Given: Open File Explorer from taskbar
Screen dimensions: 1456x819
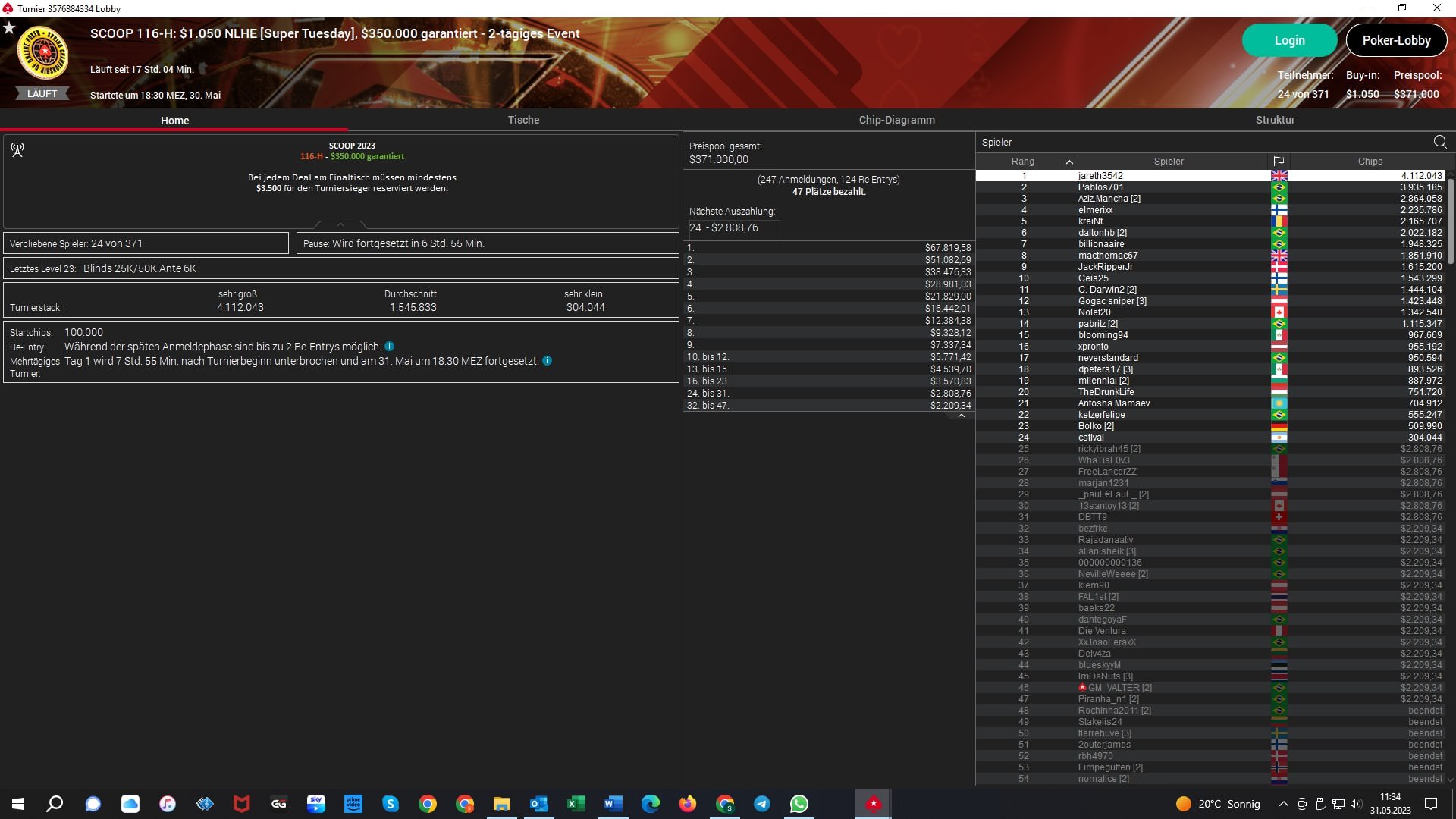Looking at the screenshot, I should pos(502,804).
